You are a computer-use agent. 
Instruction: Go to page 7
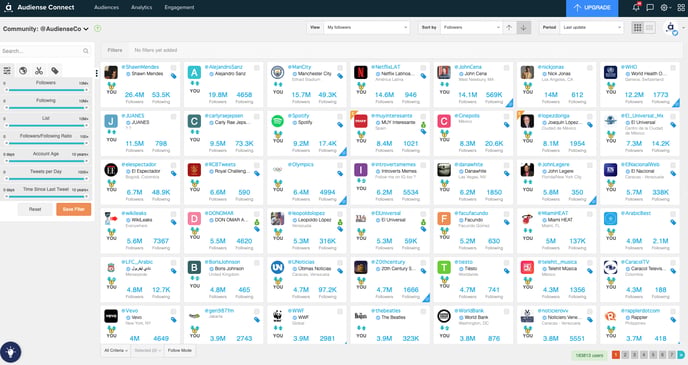pos(671,354)
